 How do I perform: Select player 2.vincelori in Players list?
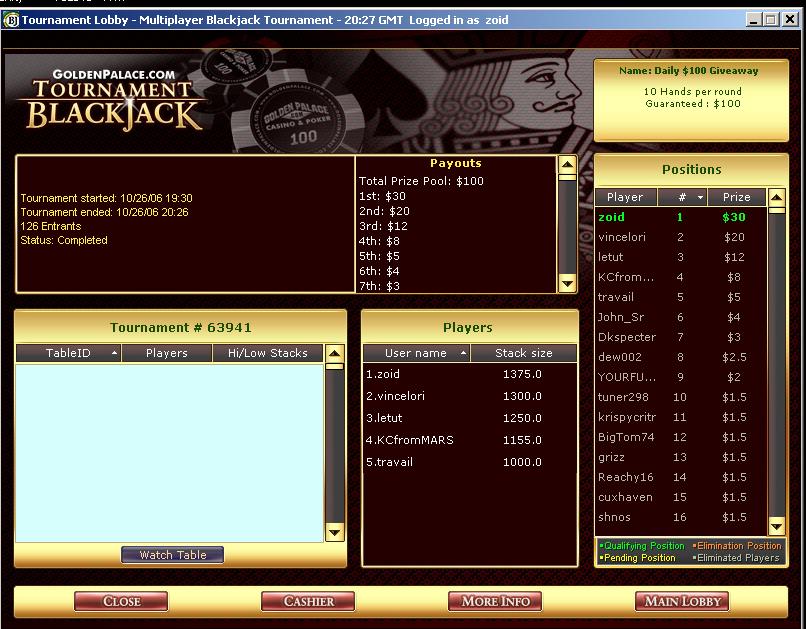[x=469, y=396]
